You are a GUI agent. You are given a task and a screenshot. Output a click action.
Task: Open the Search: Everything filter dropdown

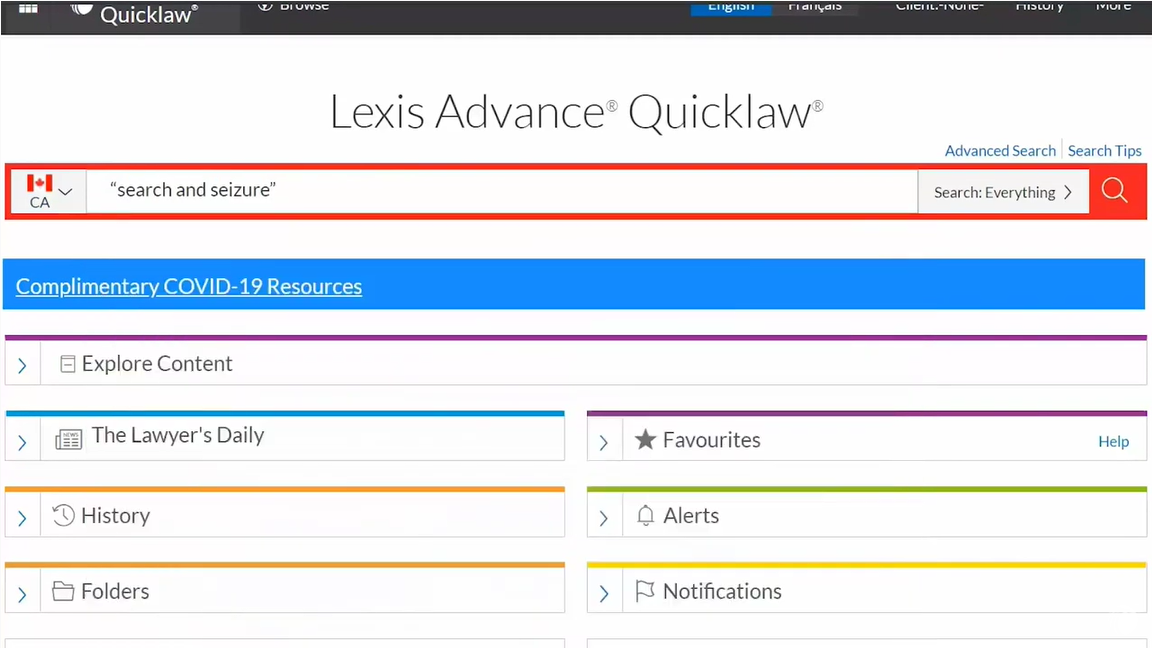[1003, 192]
